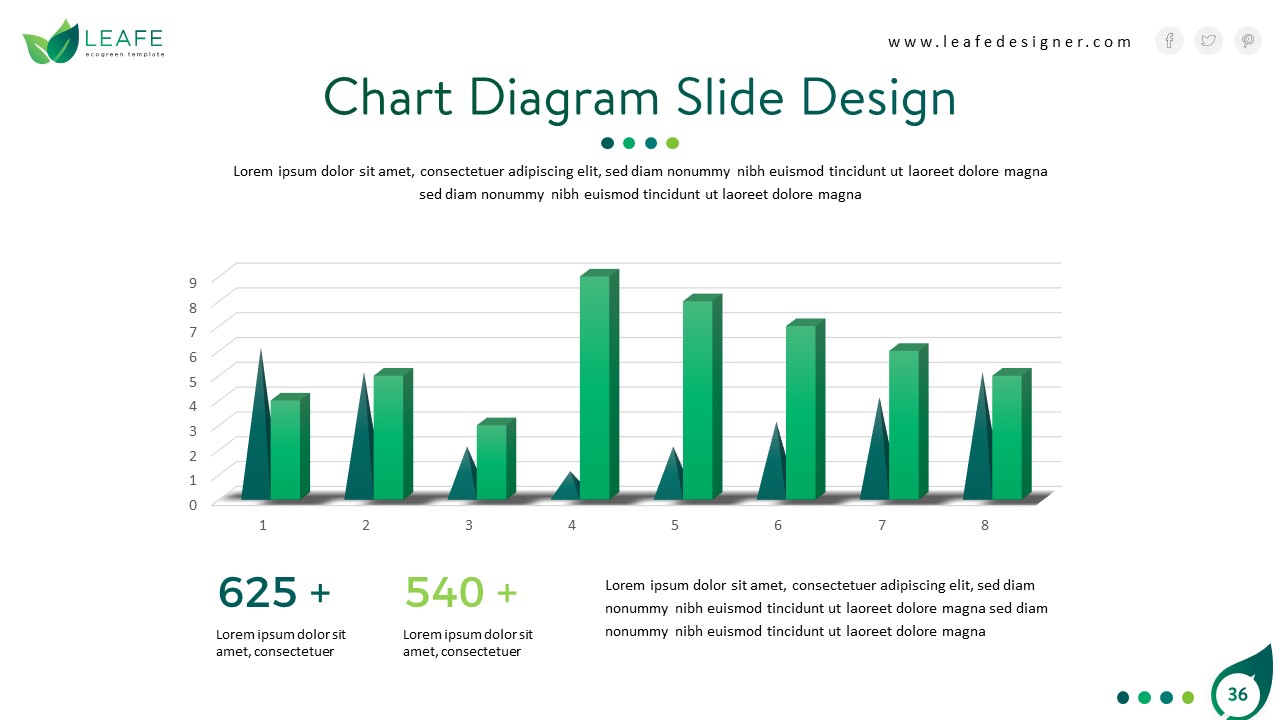This screenshot has height=720, width=1280.
Task: Select the tall green bar in category 4
Action: pos(599,385)
